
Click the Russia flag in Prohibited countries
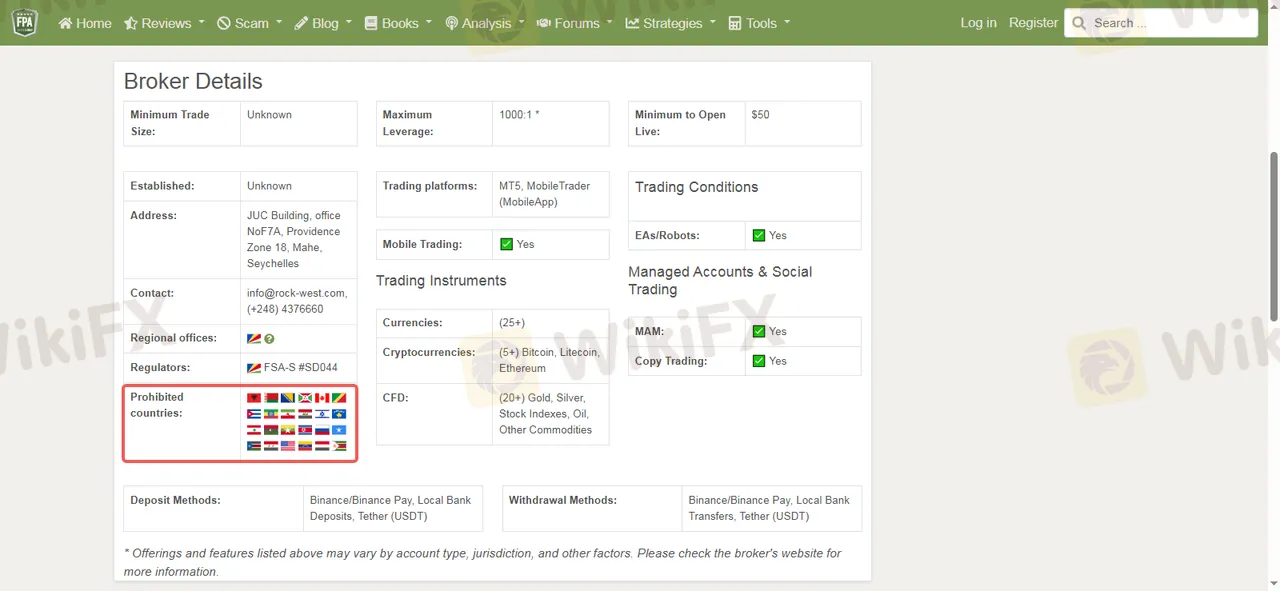click(322, 430)
